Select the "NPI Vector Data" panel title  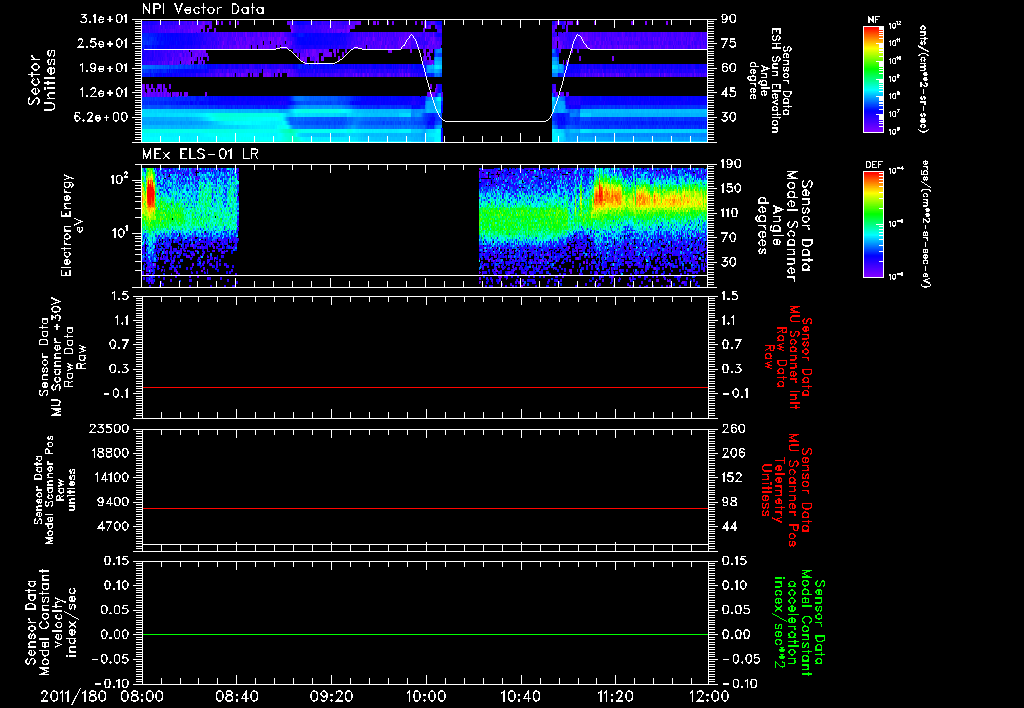203,9
